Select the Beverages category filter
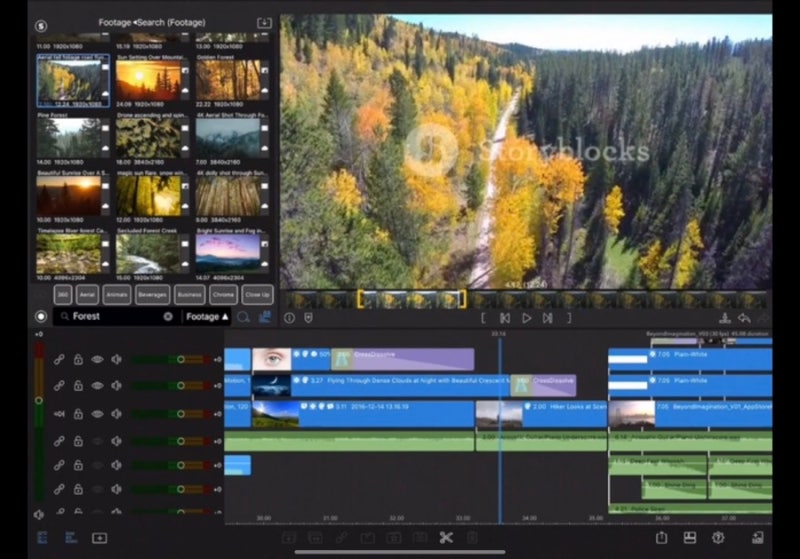The height and width of the screenshot is (559, 800). [x=153, y=295]
